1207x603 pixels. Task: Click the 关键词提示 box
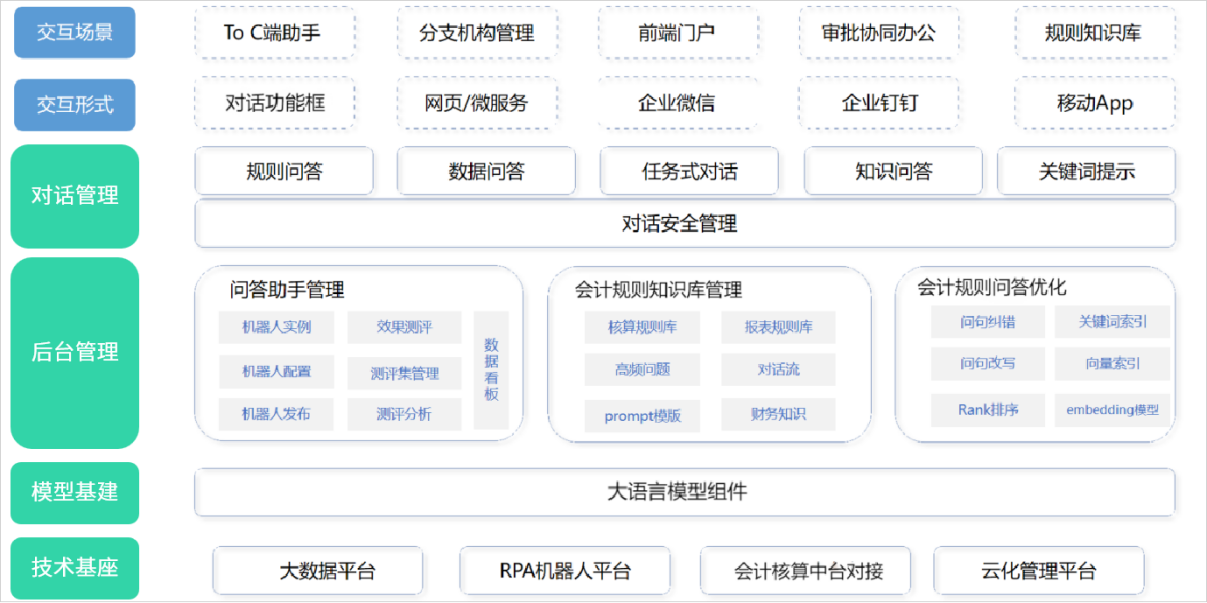[x=1086, y=171]
